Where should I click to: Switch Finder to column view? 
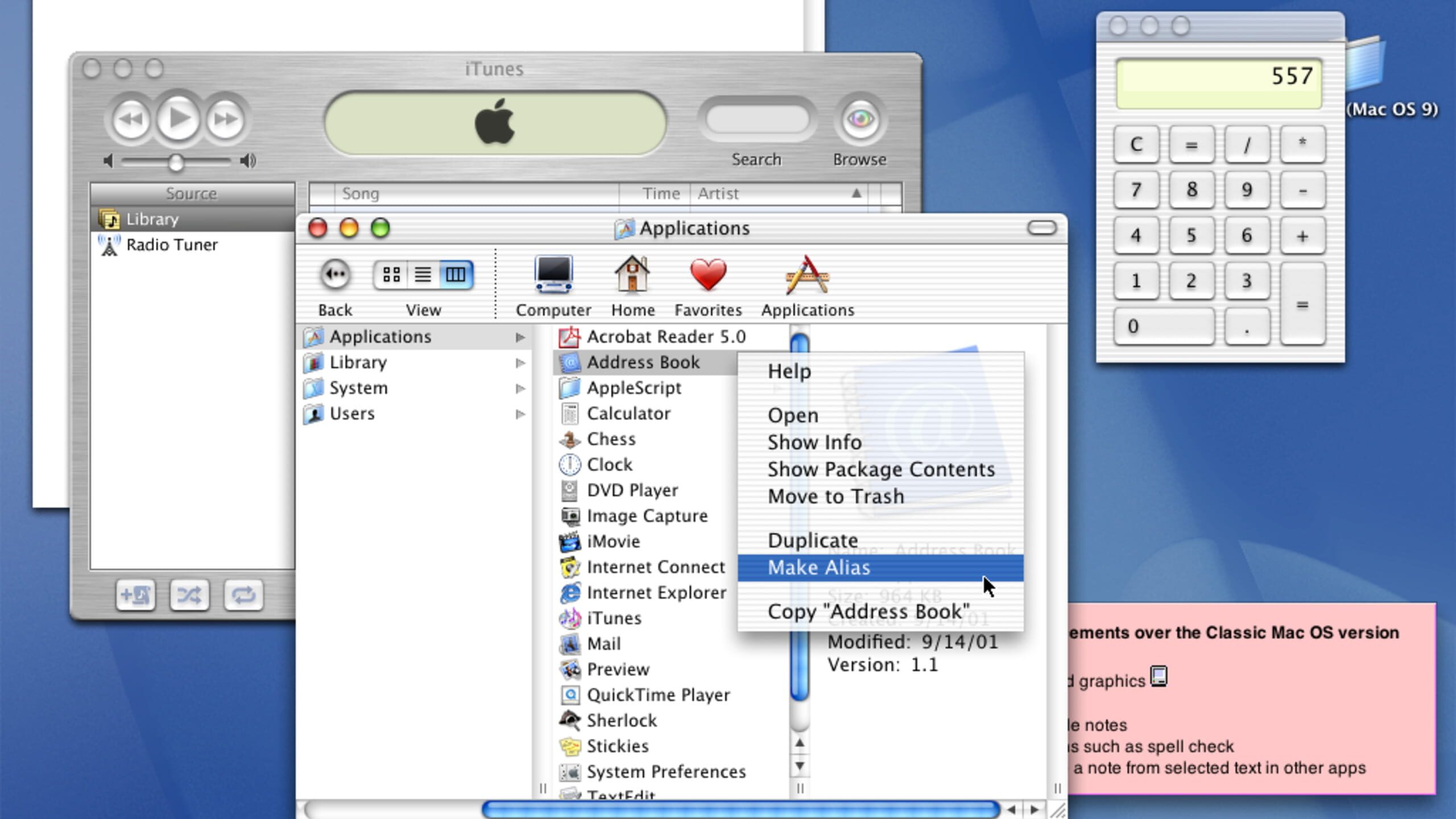[456, 275]
